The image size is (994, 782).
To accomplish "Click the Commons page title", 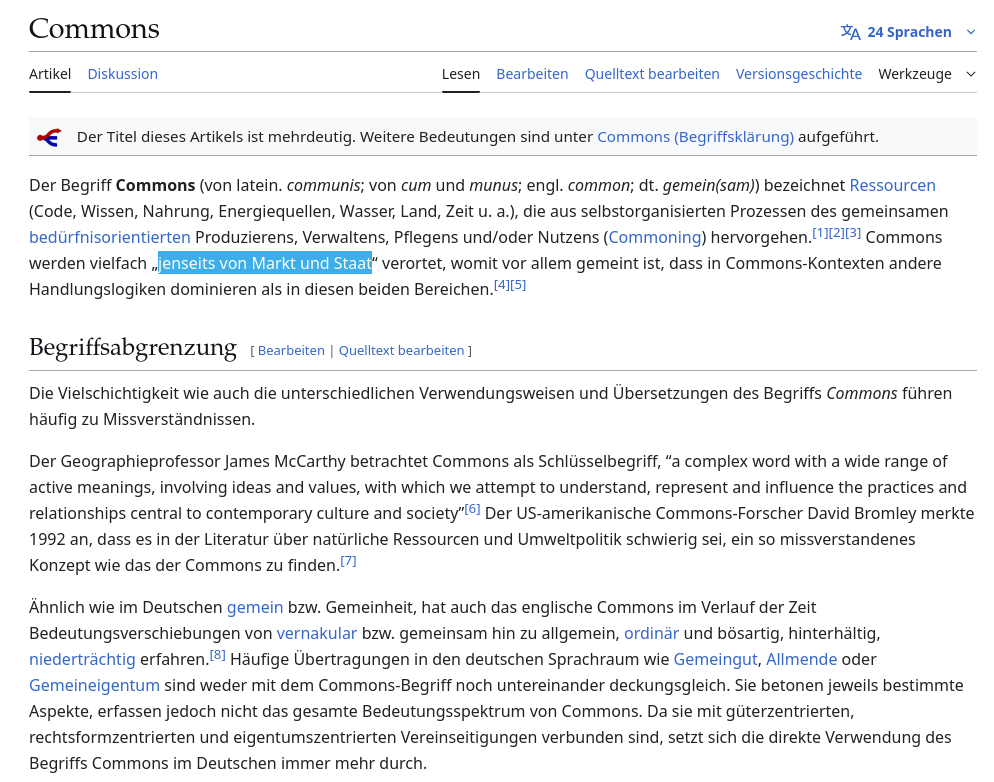I will coord(94,29).
